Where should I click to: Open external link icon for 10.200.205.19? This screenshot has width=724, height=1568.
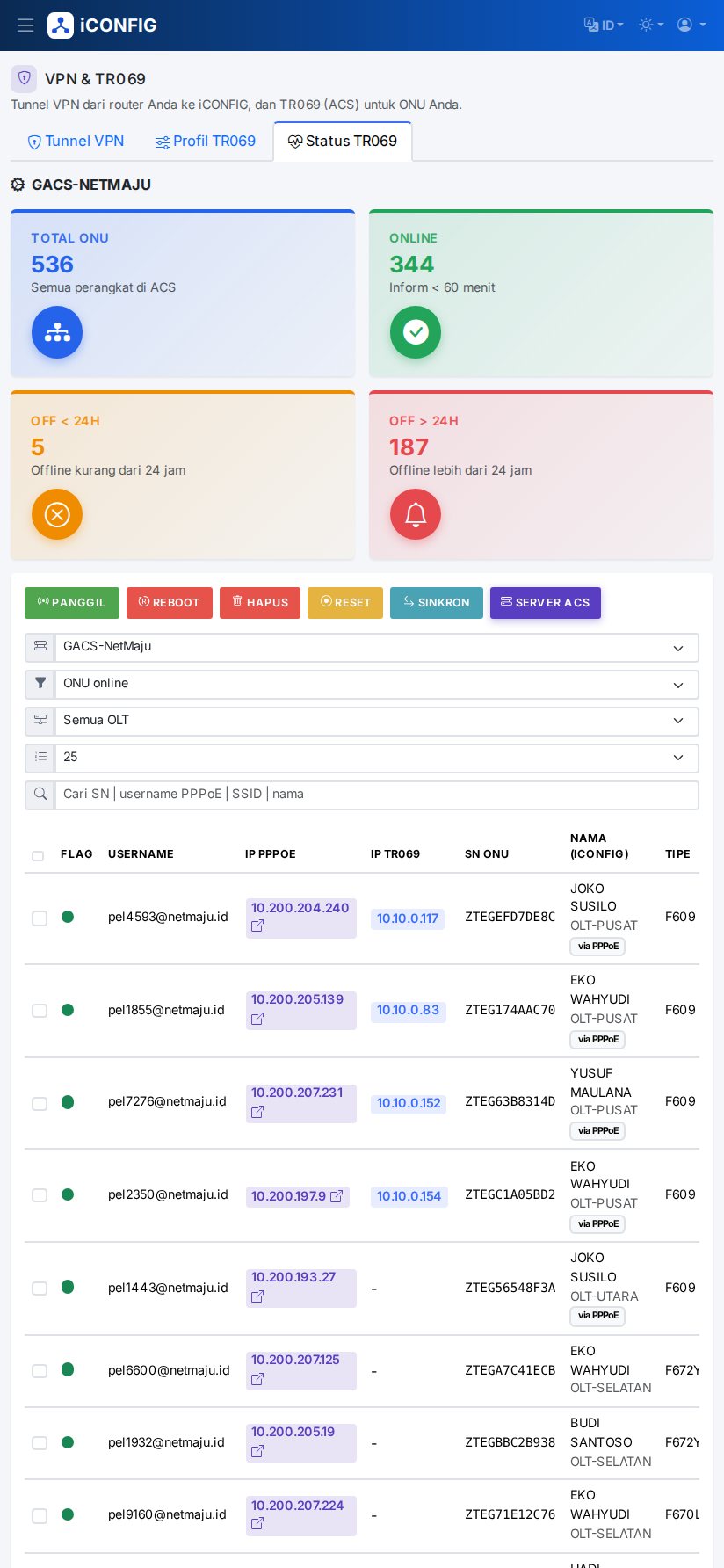257,1452
